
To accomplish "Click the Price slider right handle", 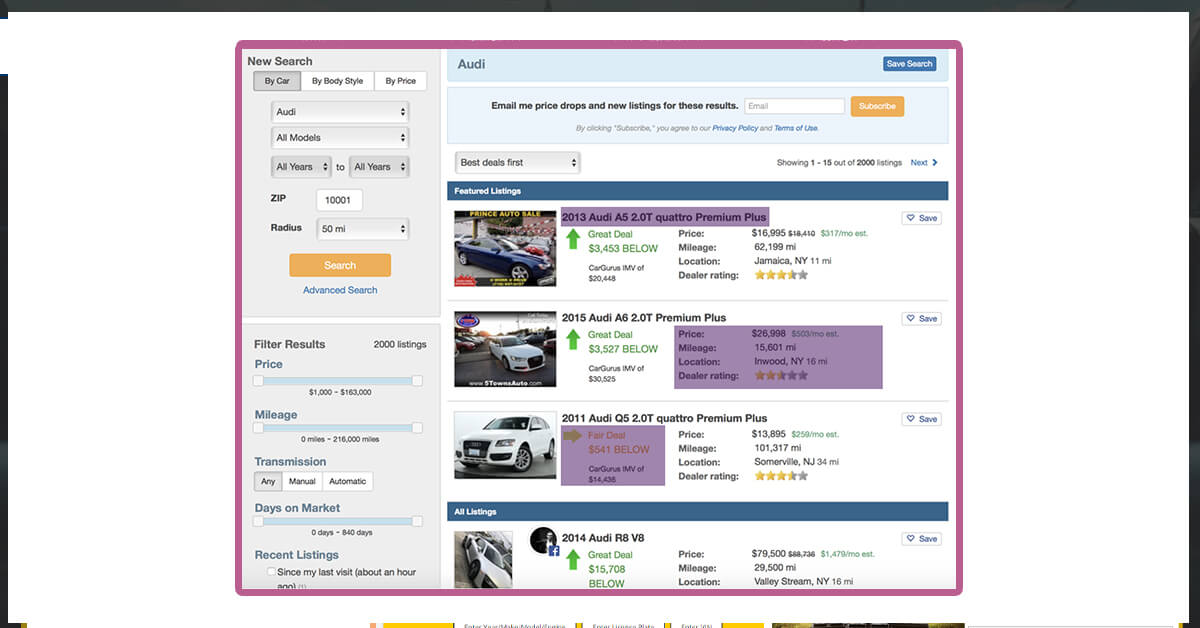I will coord(417,381).
